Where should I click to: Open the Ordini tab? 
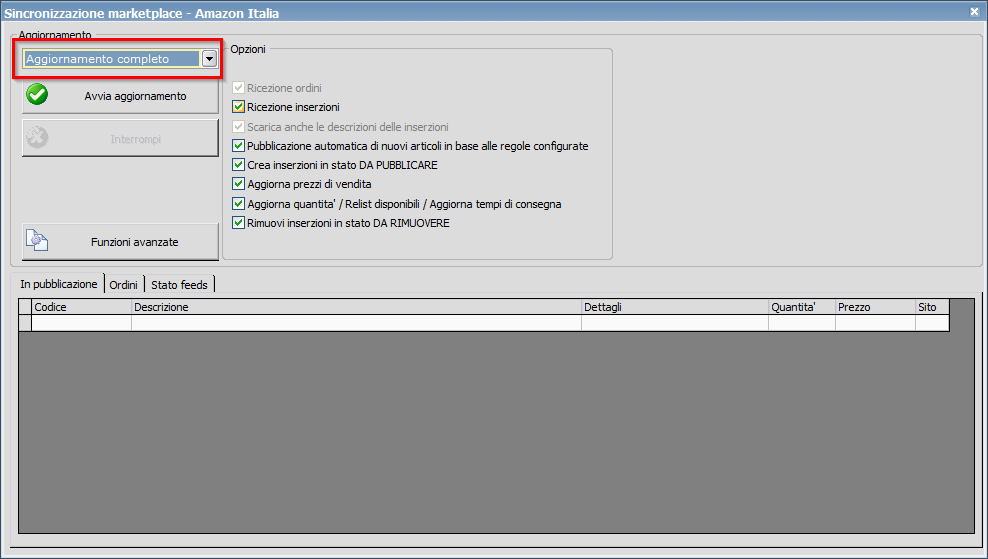point(124,285)
